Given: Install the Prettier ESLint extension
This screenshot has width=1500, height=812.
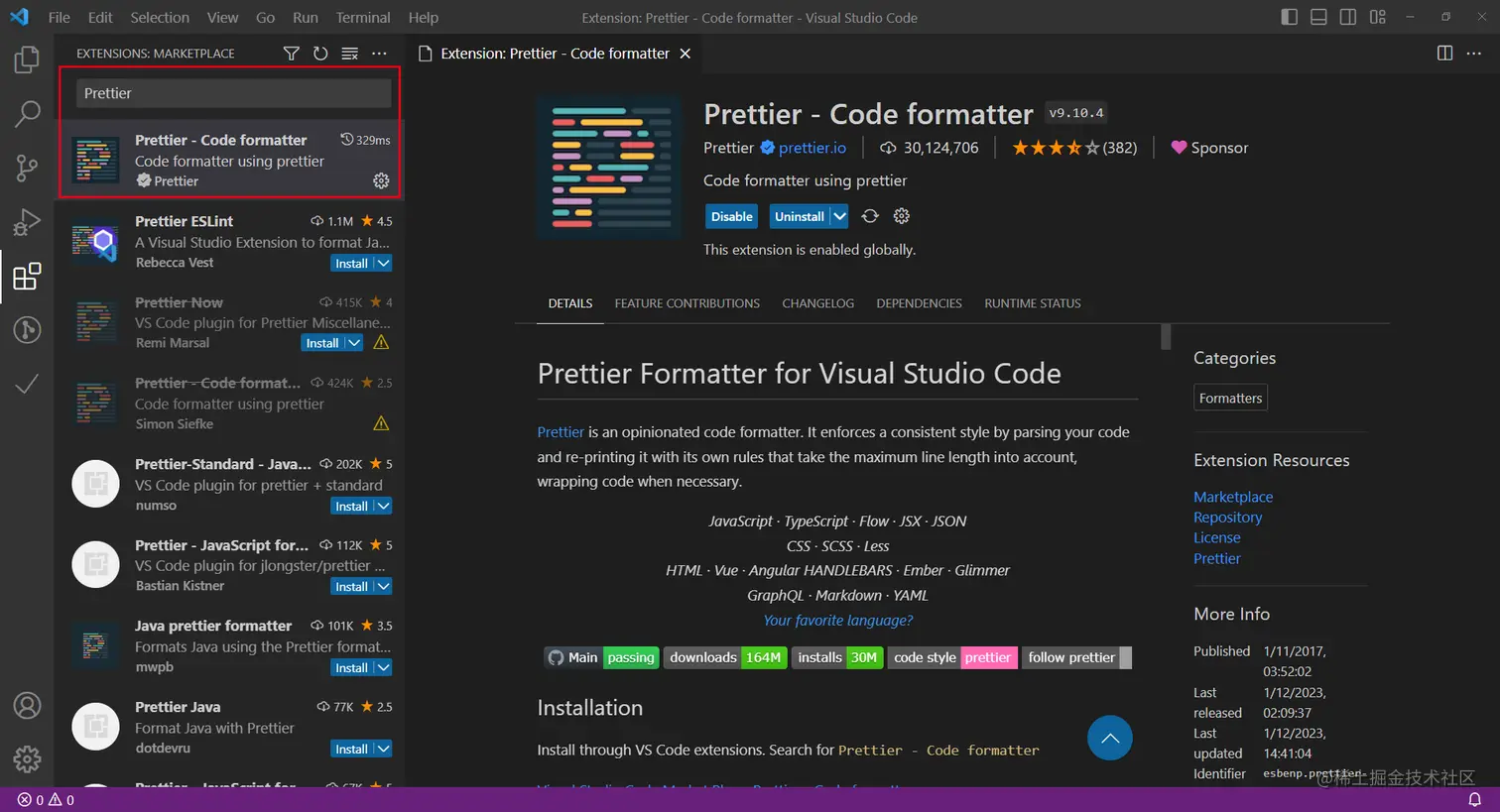Looking at the screenshot, I should coord(351,263).
